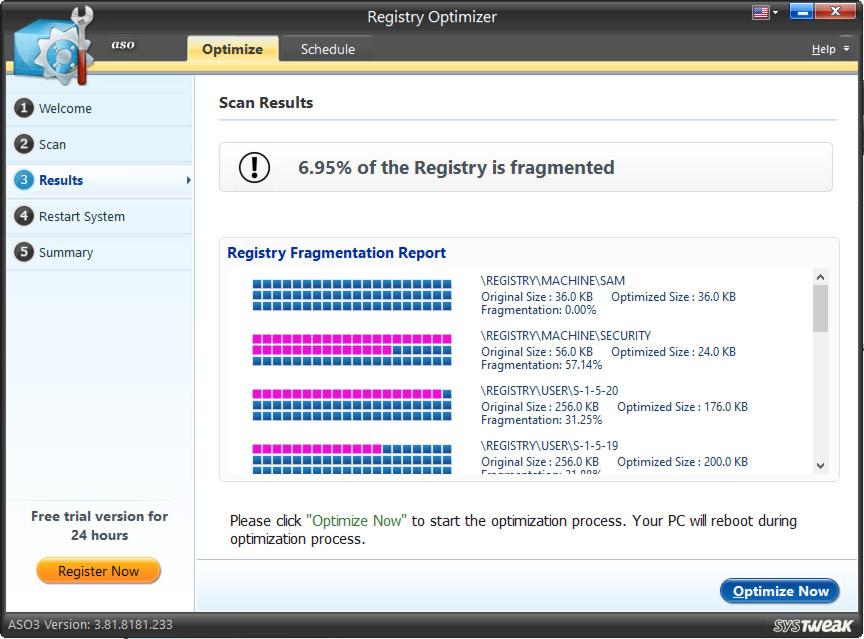
Task: Click the Results step number icon
Action: click(23, 180)
